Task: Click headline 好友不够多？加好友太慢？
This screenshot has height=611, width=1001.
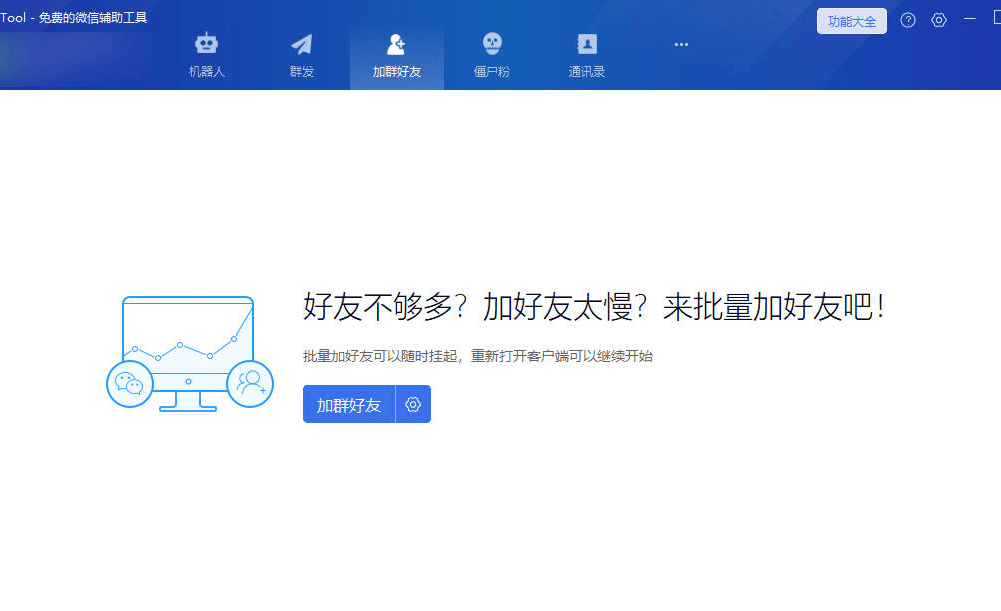Action: tap(475, 307)
